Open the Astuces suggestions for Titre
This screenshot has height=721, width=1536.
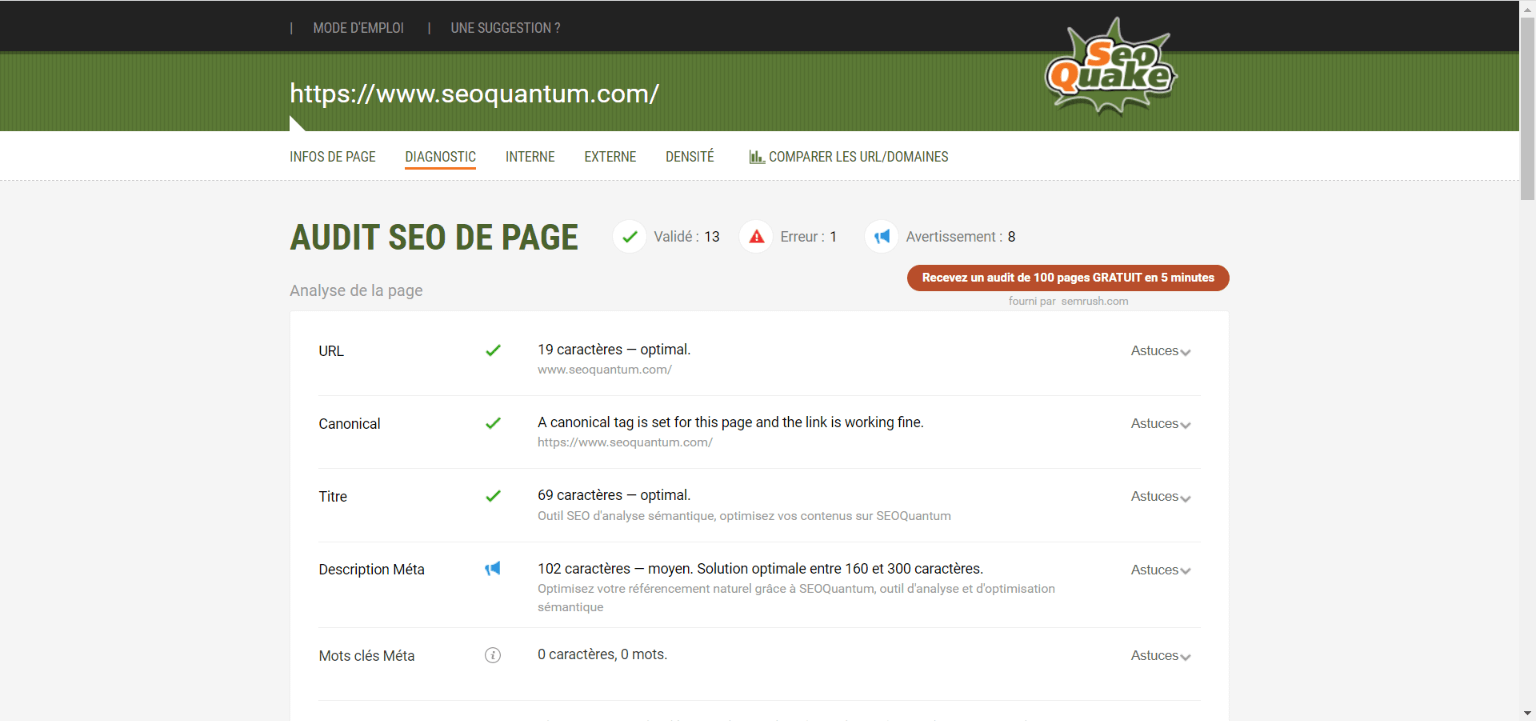[1159, 496]
